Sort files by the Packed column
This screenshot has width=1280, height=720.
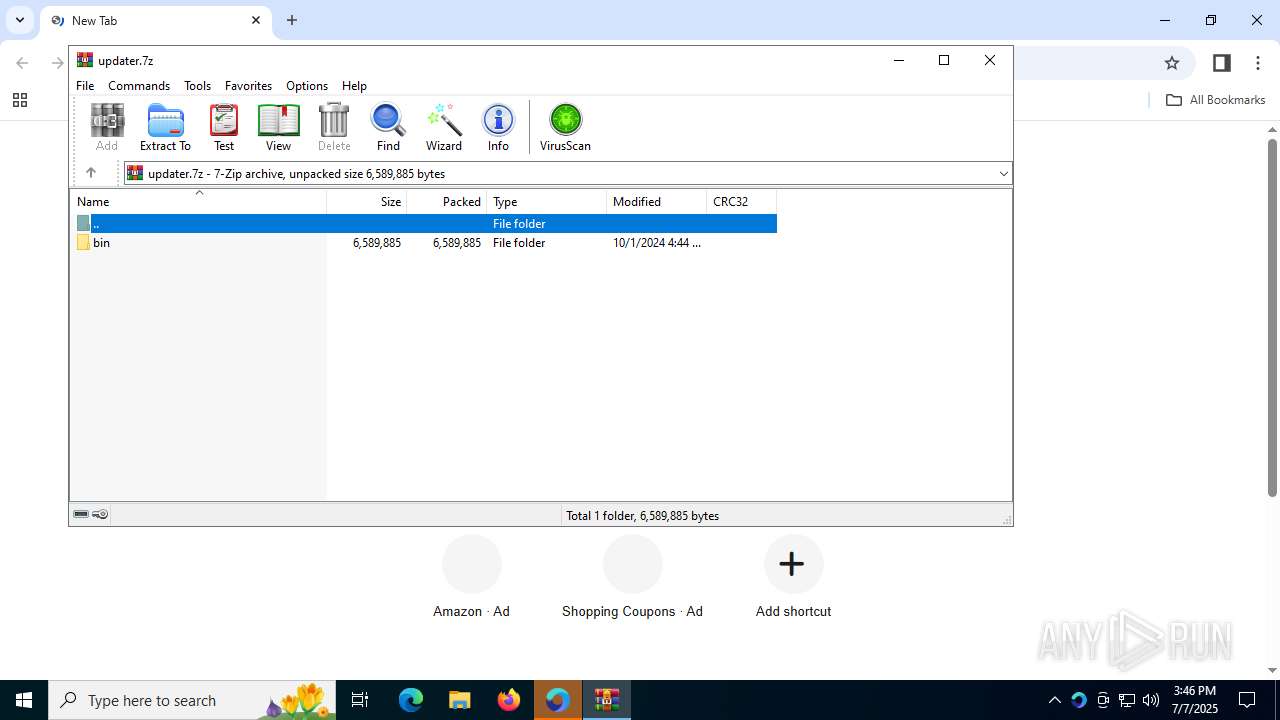[x=447, y=202]
